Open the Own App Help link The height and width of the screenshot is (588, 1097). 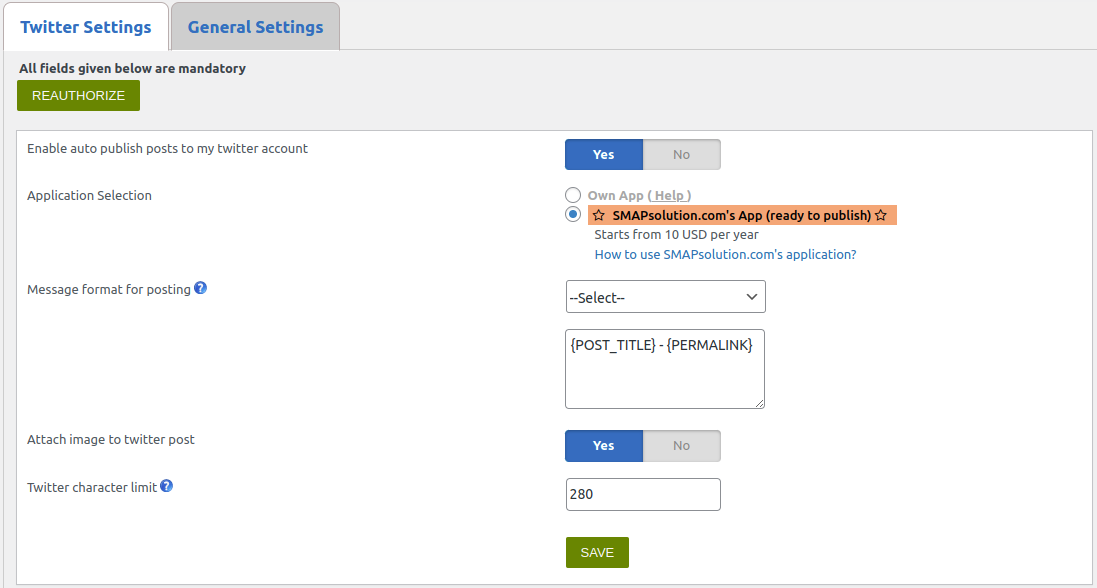click(x=669, y=196)
